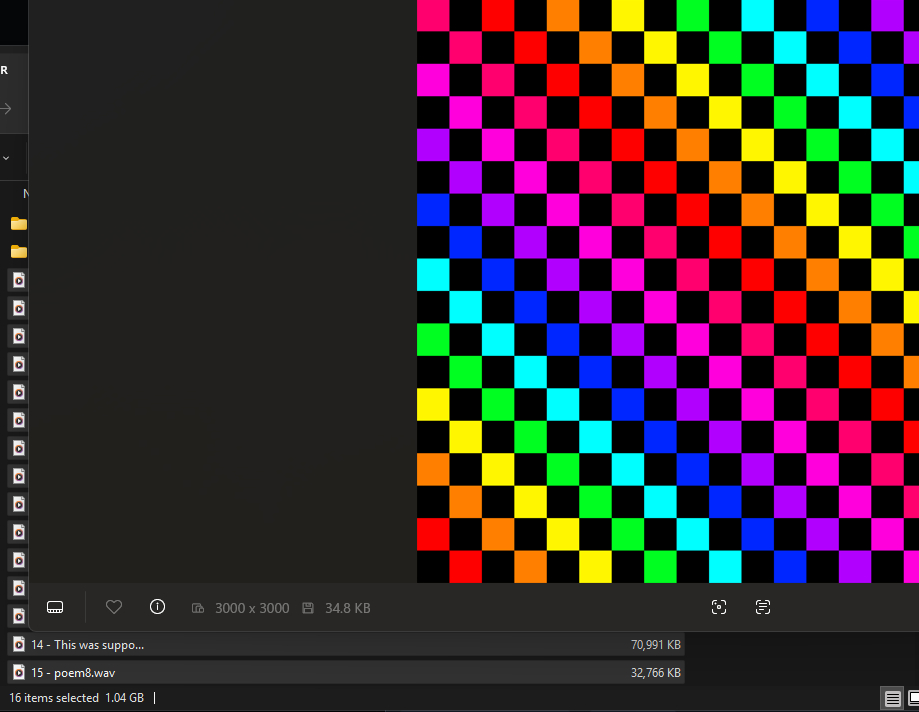The image size is (919, 712).
Task: Click the rainbow checkerboard image
Action: (x=667, y=290)
